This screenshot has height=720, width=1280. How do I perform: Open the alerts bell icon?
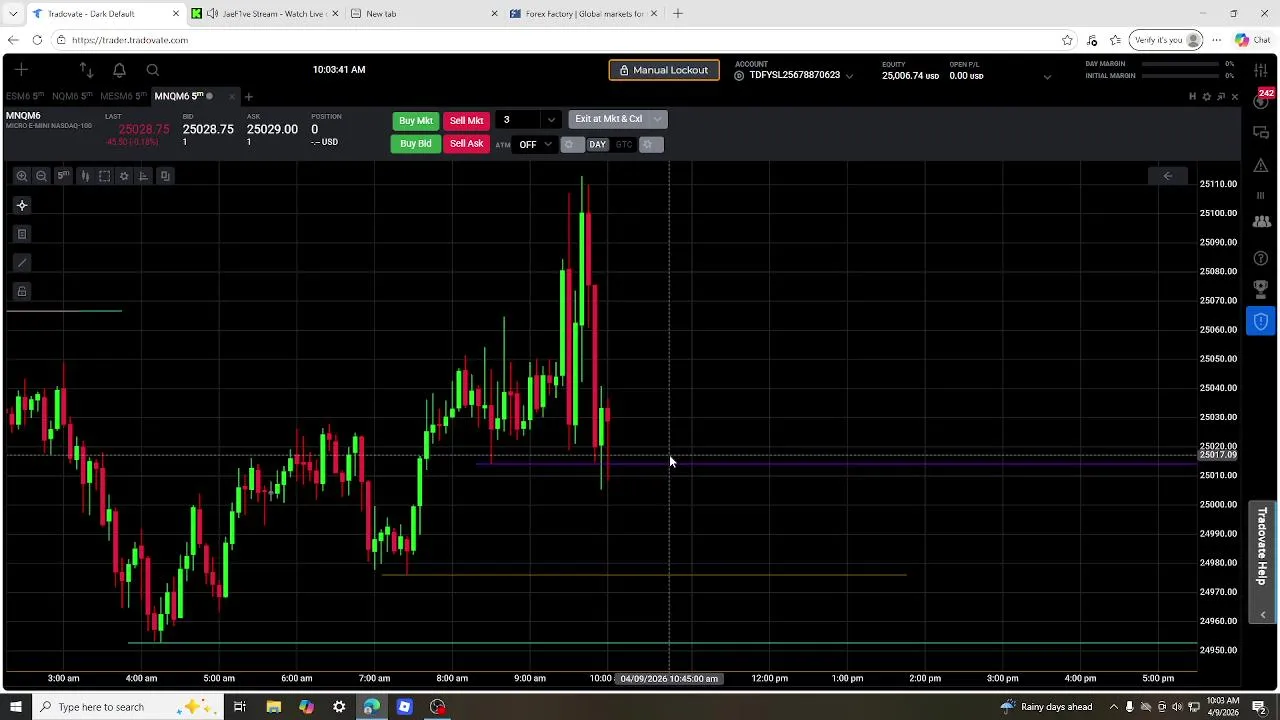click(x=119, y=70)
